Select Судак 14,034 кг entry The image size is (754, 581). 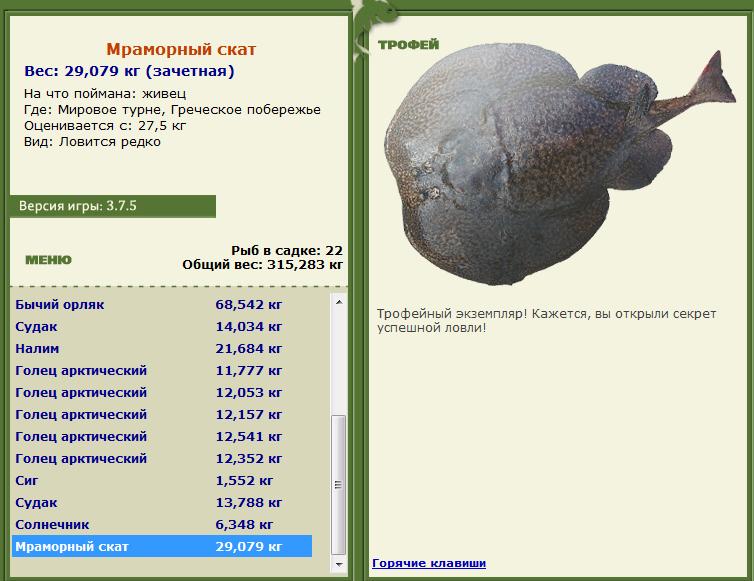click(162, 327)
